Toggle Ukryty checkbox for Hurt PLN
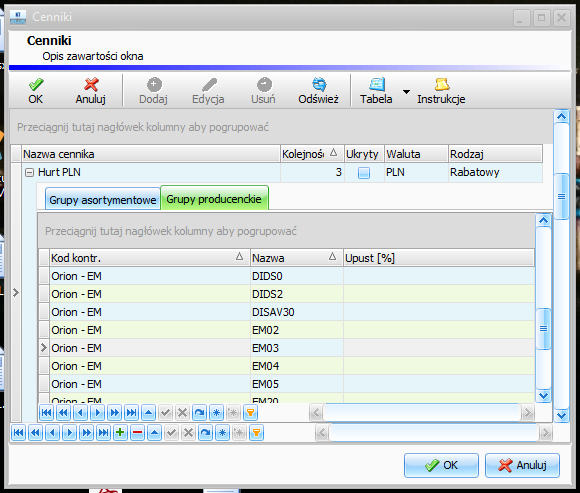The height and width of the screenshot is (493, 580). (x=364, y=173)
